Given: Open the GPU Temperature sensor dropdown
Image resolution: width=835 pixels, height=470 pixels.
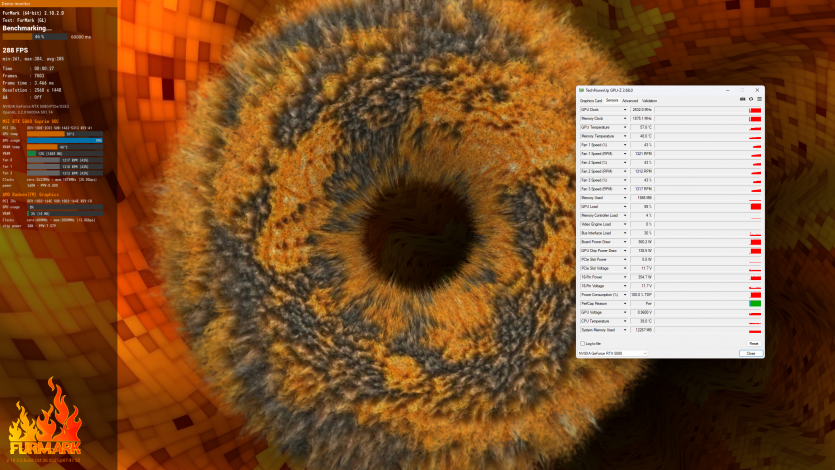Looking at the screenshot, I should click(625, 127).
